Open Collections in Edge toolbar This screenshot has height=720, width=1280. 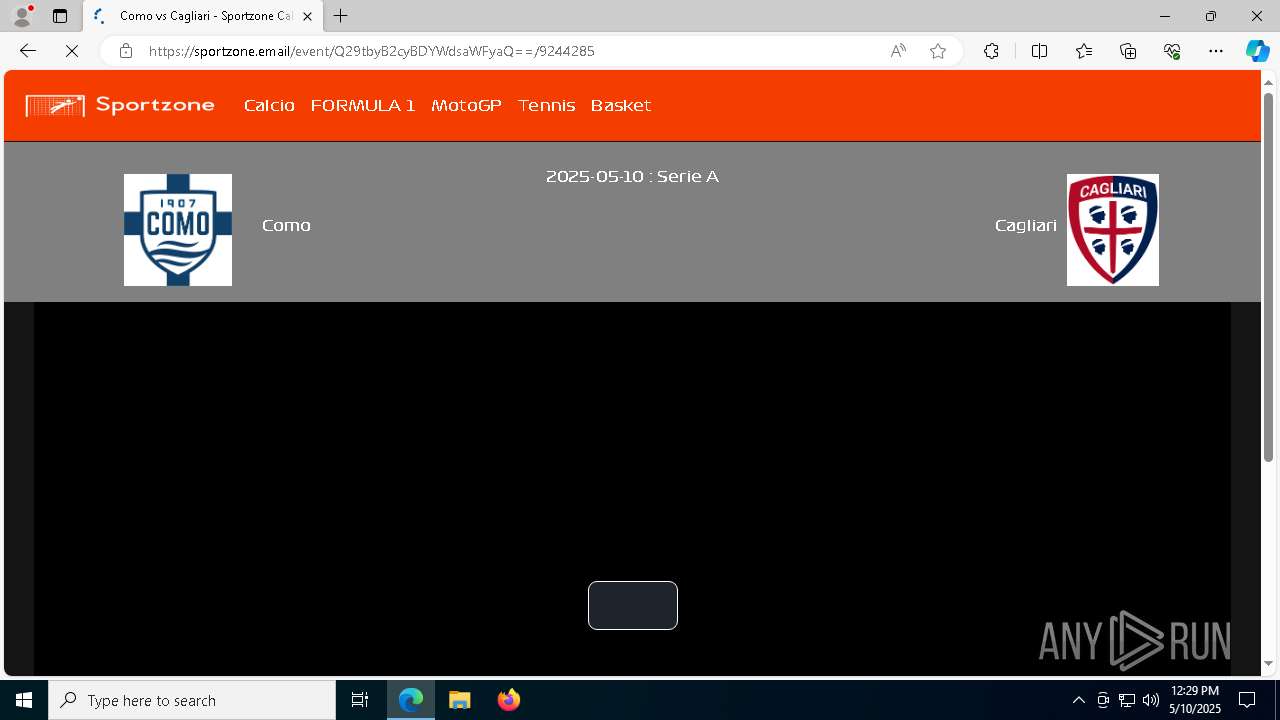coord(1128,51)
